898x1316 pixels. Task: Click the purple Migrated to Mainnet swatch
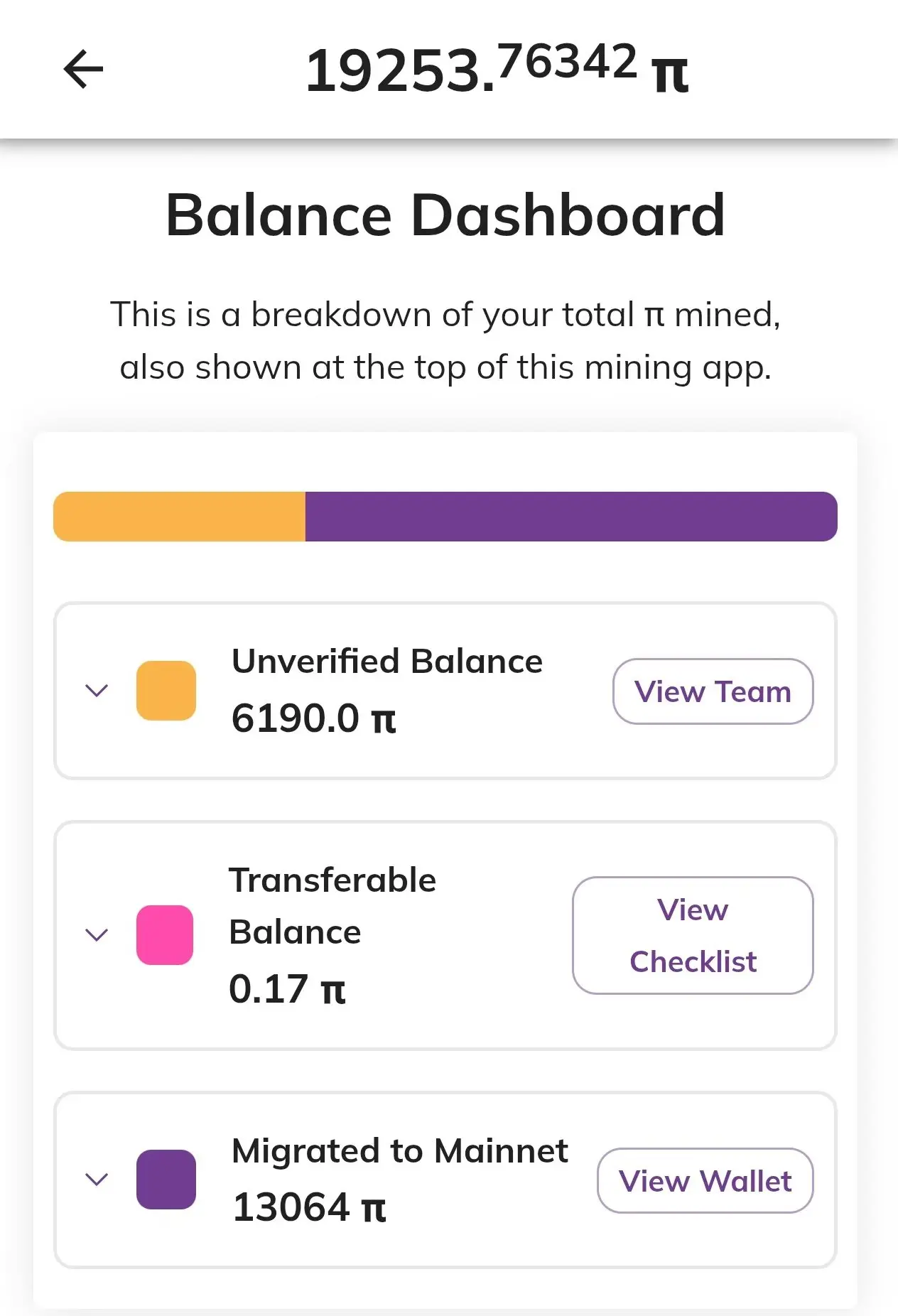pos(166,1180)
